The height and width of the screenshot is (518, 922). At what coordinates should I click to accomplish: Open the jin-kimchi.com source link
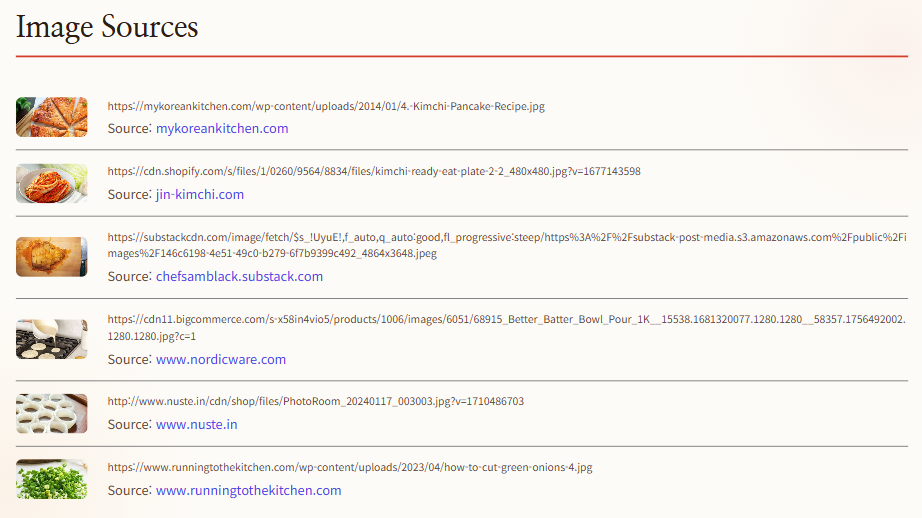(x=199, y=195)
